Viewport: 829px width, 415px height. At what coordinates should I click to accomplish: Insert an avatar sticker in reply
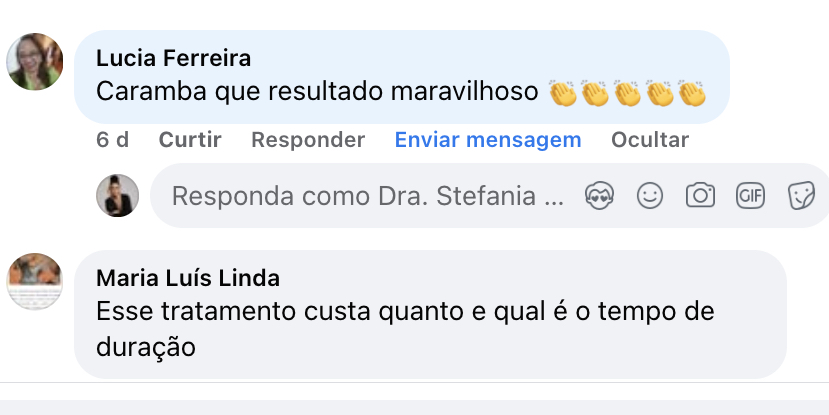[x=600, y=196]
